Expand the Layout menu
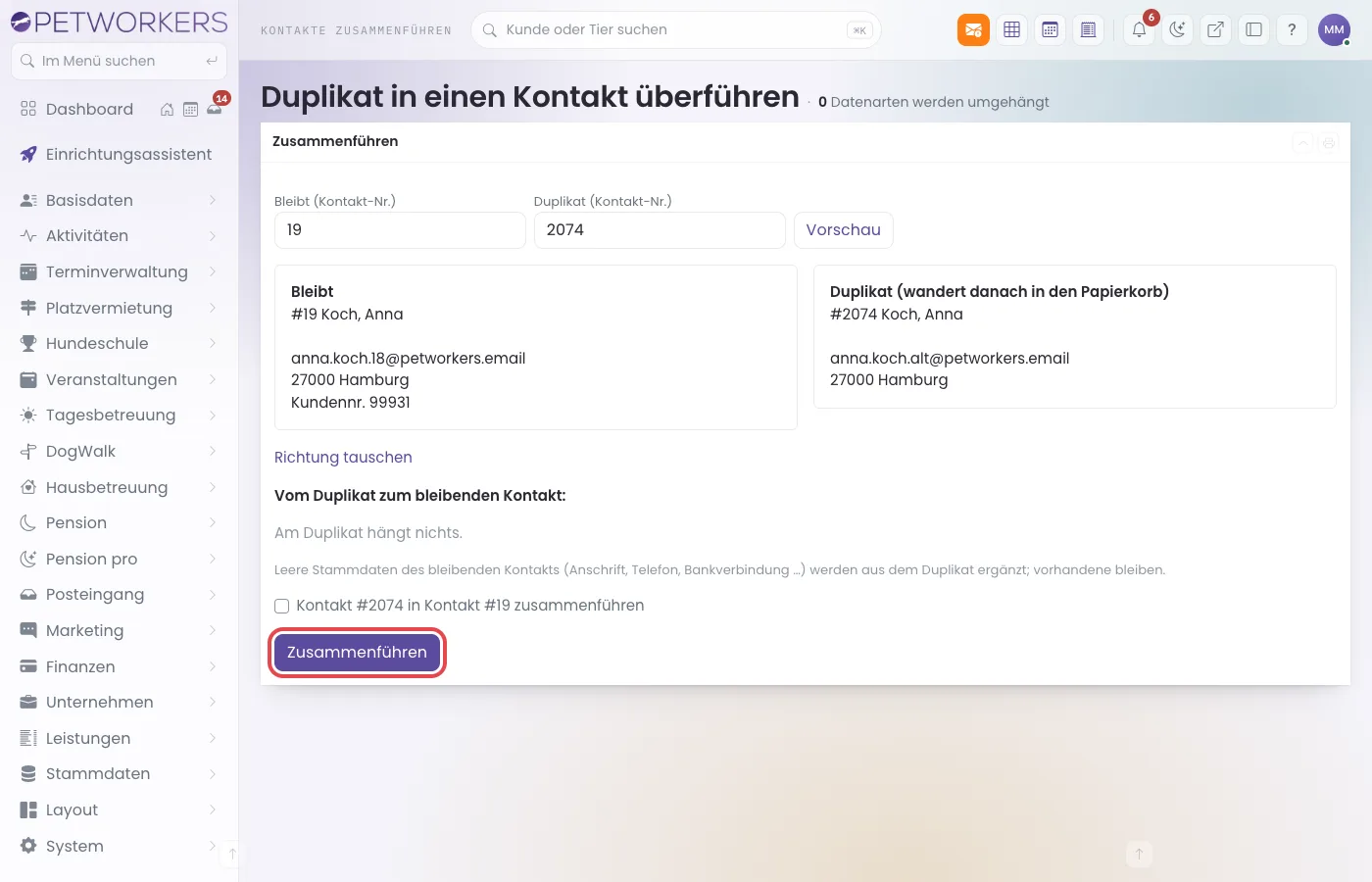The image size is (1372, 882). pyautogui.click(x=119, y=809)
